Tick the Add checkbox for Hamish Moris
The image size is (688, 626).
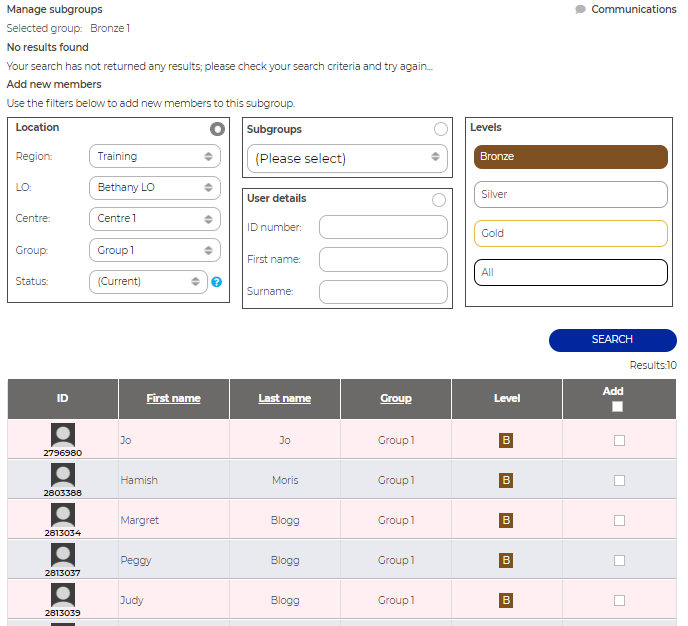tap(619, 480)
